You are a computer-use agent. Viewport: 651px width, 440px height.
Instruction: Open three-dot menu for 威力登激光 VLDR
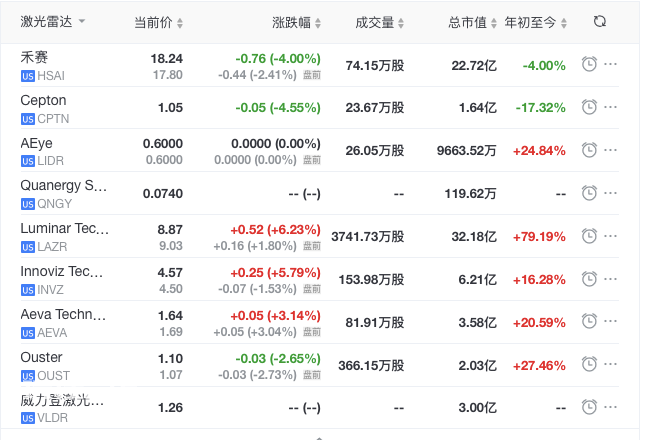point(610,407)
